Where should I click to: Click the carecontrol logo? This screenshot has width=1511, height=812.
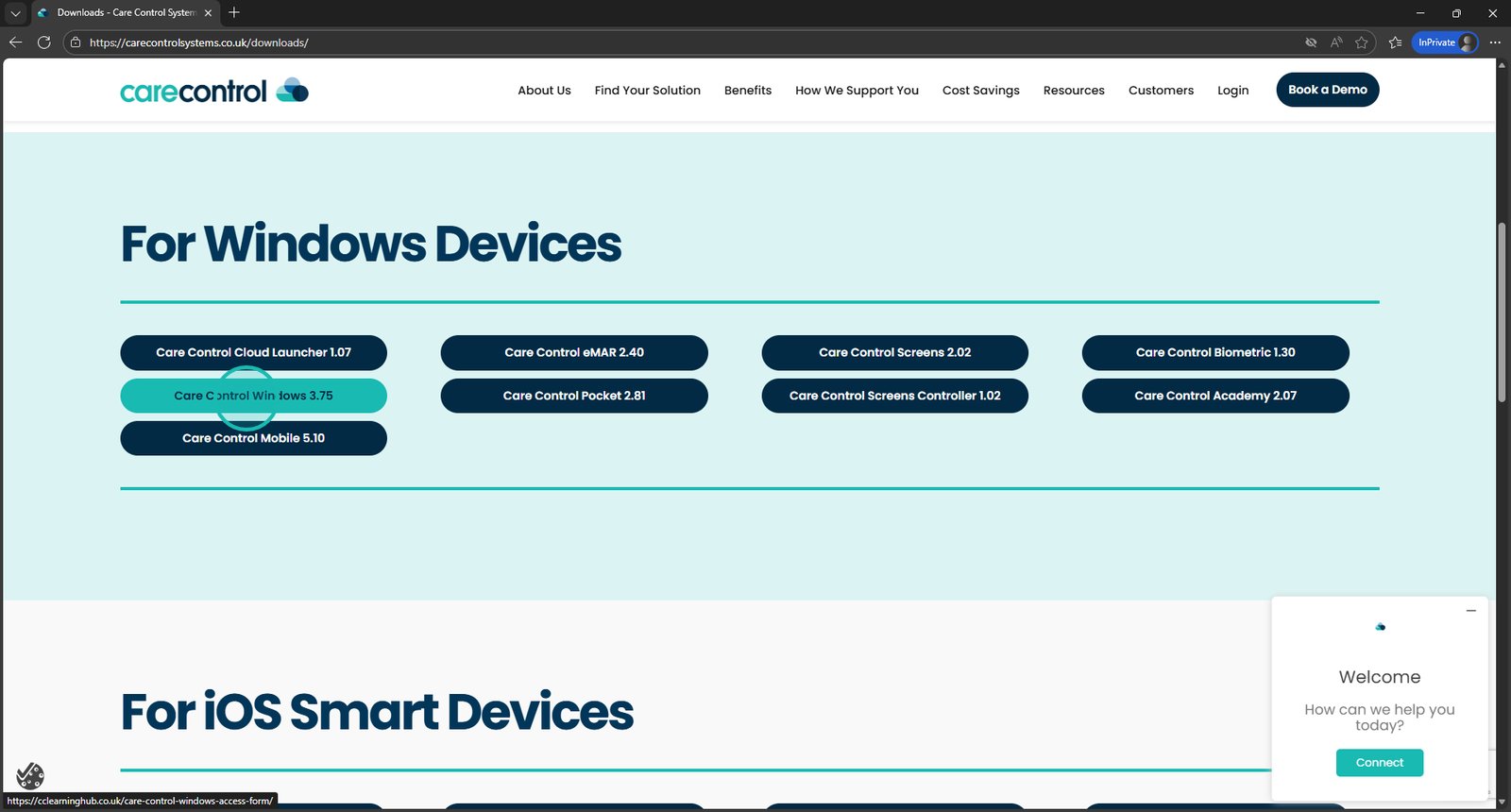pos(214,91)
